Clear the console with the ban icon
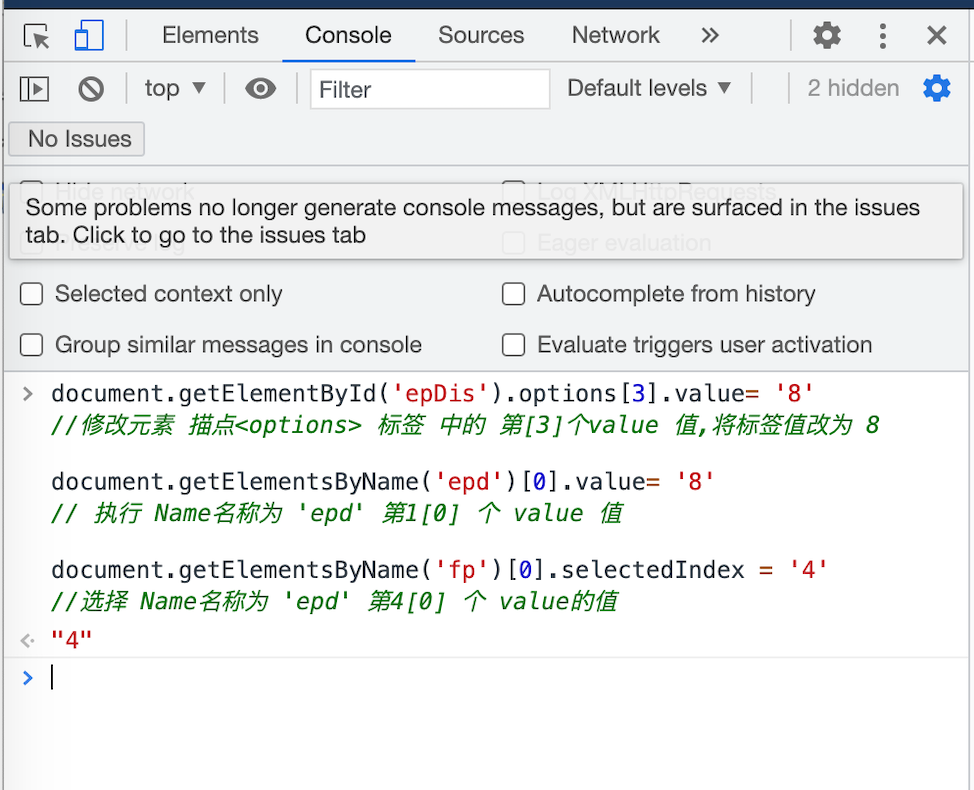The height and width of the screenshot is (790, 974). [x=91, y=89]
